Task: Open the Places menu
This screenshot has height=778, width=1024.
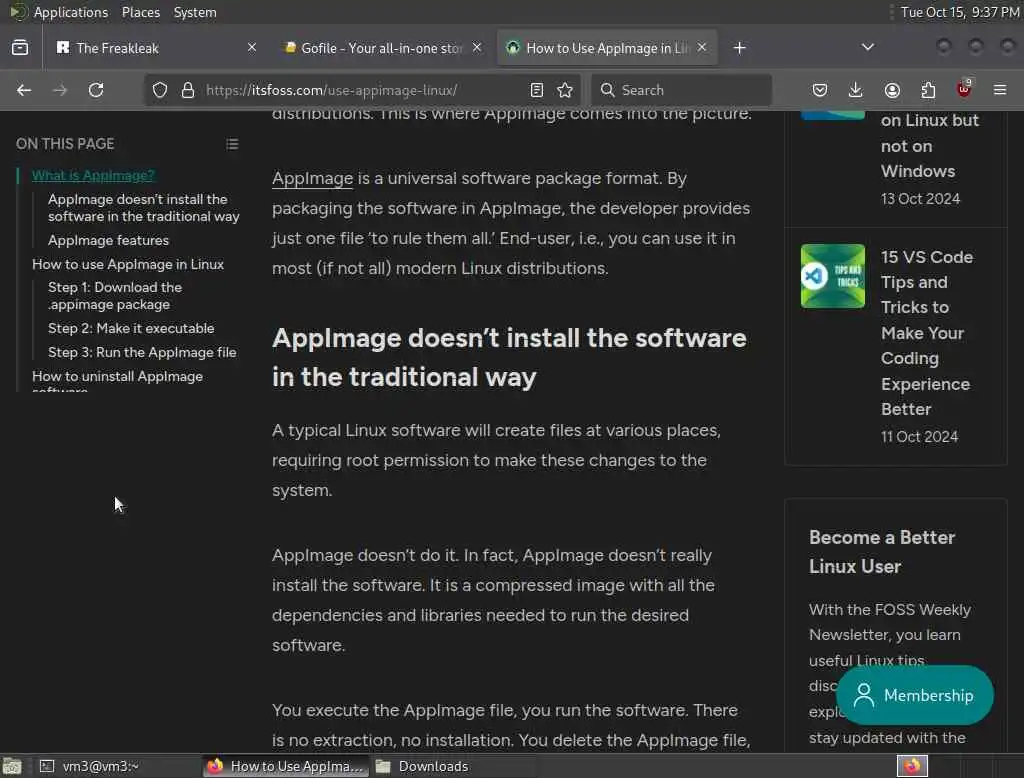Action: pyautogui.click(x=141, y=12)
